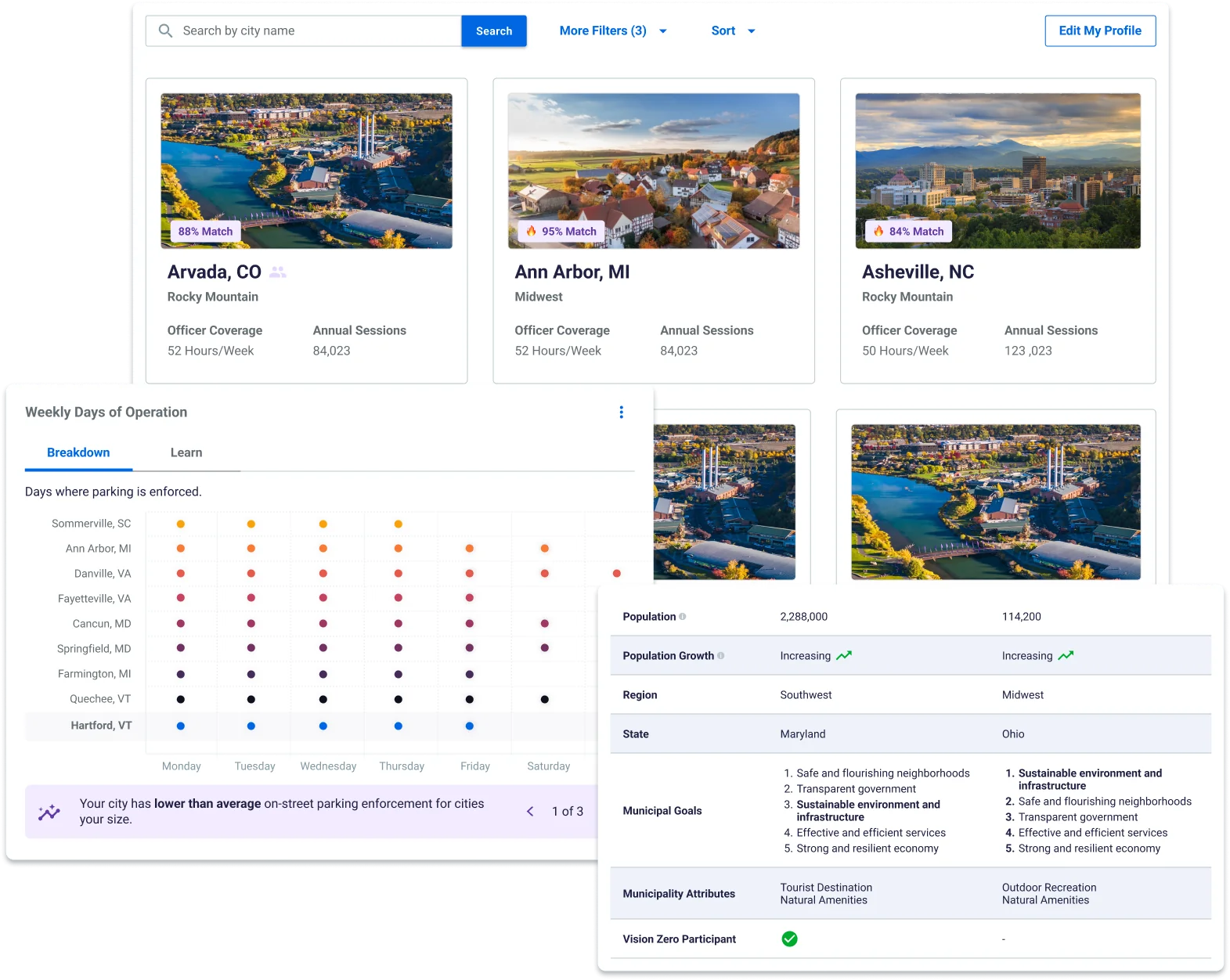Viewport: 1230px width, 980px height.
Task: Select Hartford, VT Monday blue dot
Action: pyautogui.click(x=181, y=726)
